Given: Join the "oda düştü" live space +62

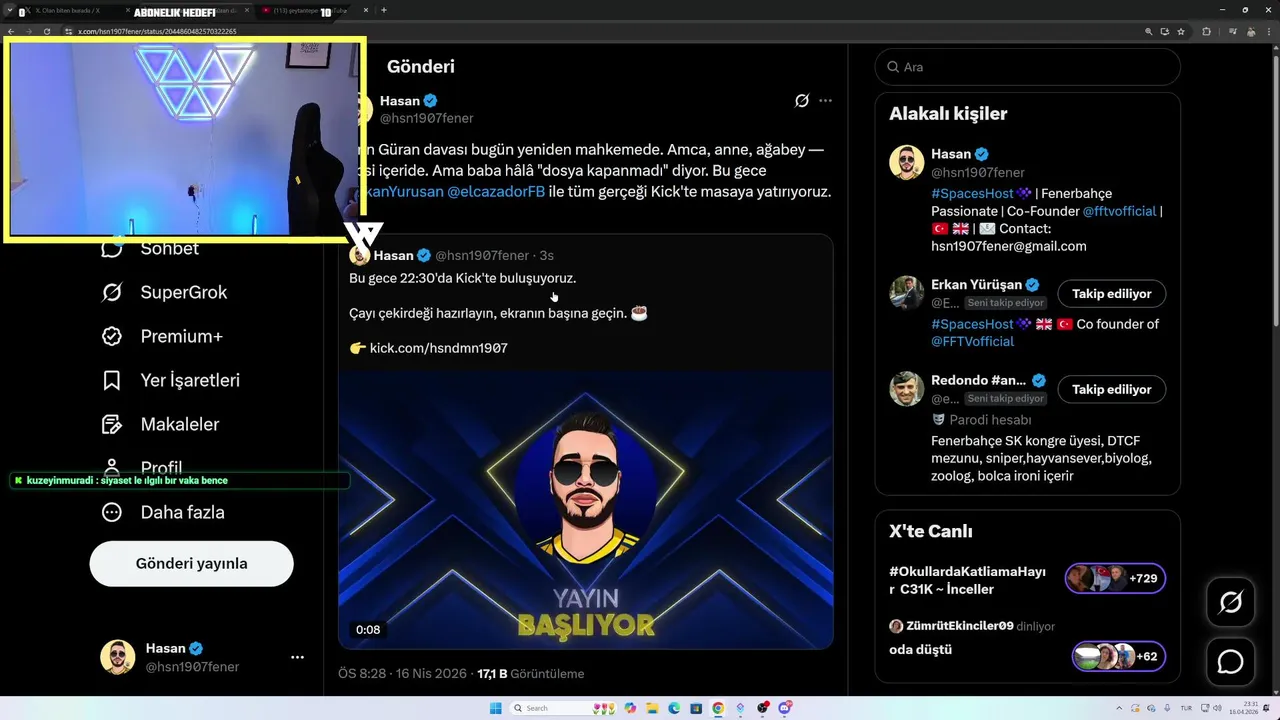Looking at the screenshot, I should (1118, 656).
